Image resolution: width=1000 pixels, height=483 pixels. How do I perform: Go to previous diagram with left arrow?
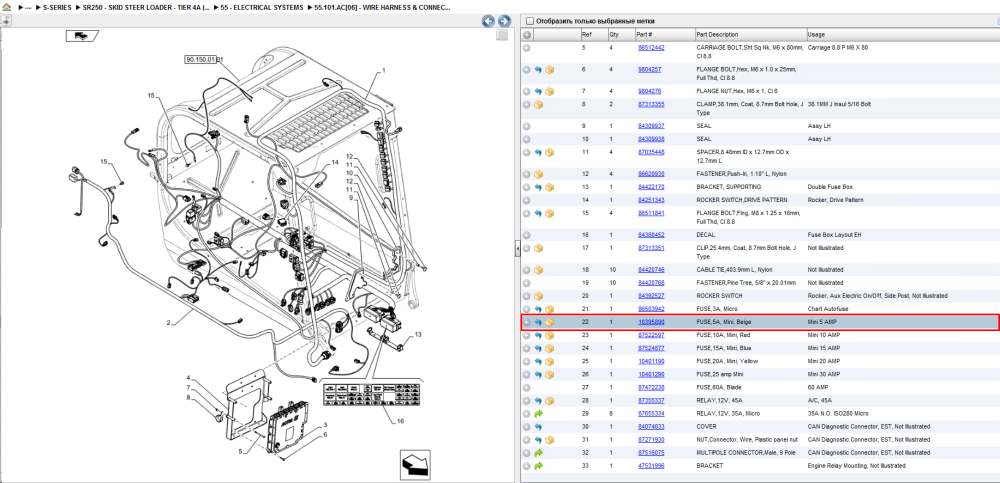click(x=488, y=21)
